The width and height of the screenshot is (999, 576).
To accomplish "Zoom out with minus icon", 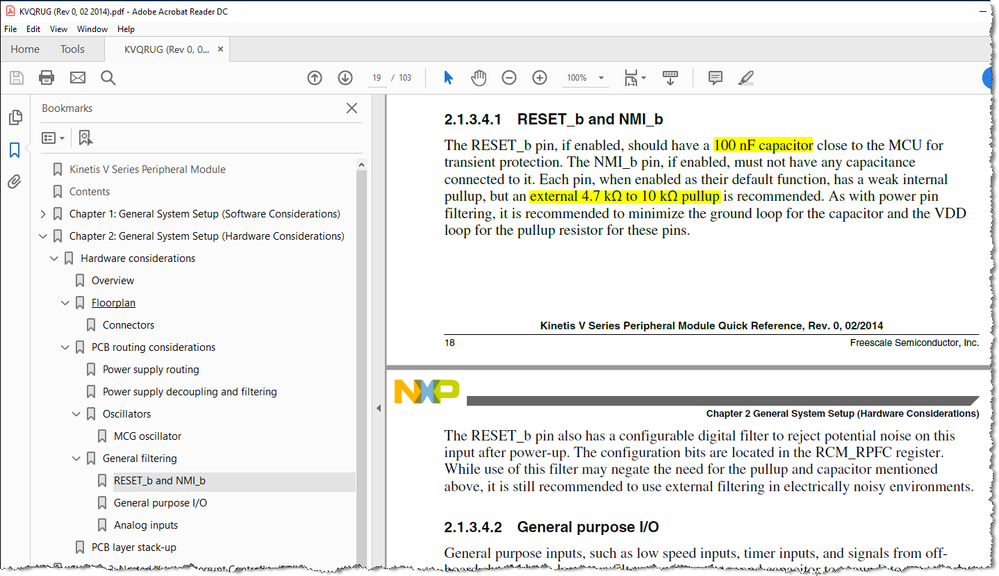I will (x=509, y=78).
